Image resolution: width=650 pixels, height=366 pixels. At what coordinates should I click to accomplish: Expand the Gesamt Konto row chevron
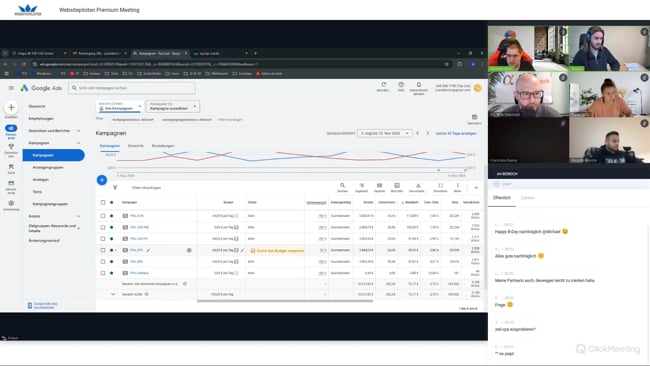[113, 294]
